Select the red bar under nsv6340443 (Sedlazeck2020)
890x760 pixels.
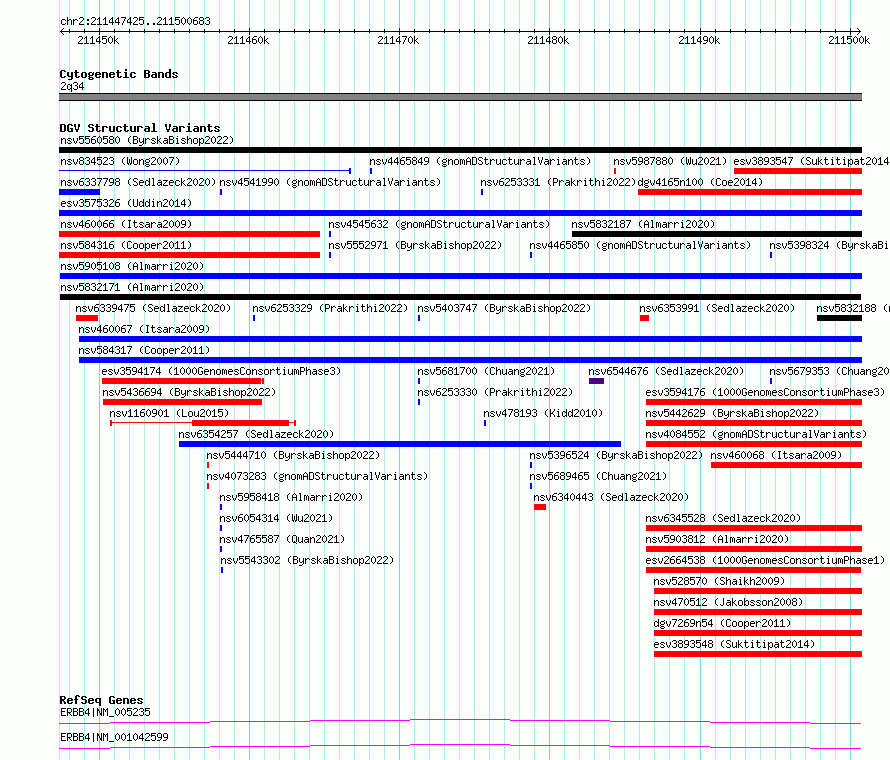540,507
